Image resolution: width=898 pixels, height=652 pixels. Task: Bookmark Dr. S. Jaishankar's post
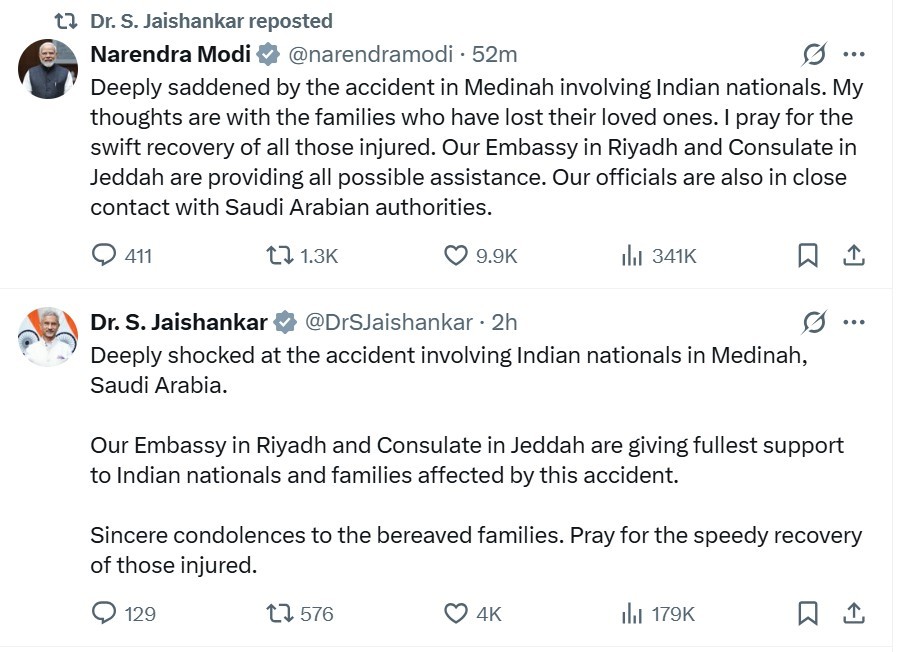pyautogui.click(x=808, y=612)
